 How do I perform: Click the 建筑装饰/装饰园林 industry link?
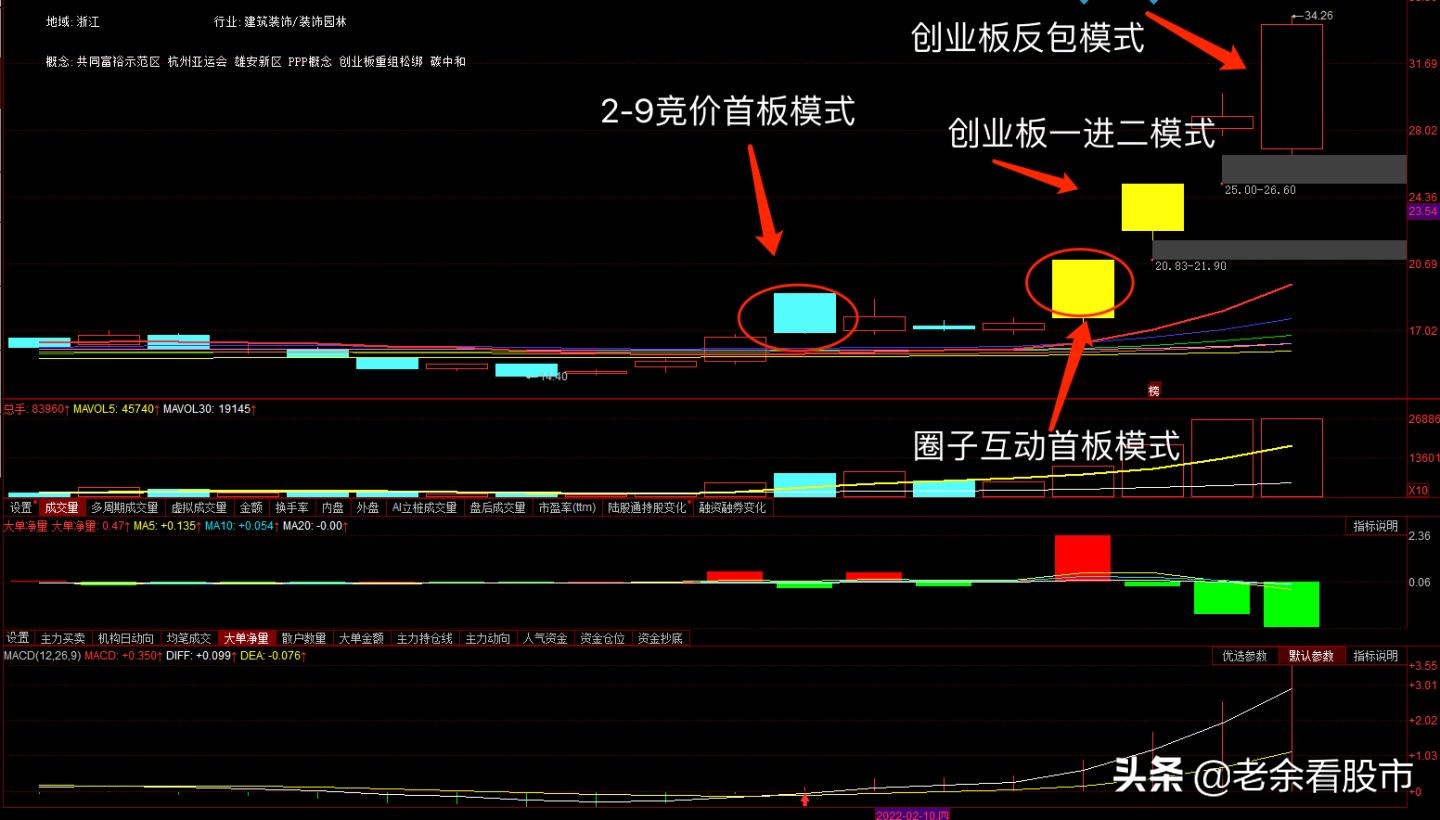pyautogui.click(x=296, y=21)
